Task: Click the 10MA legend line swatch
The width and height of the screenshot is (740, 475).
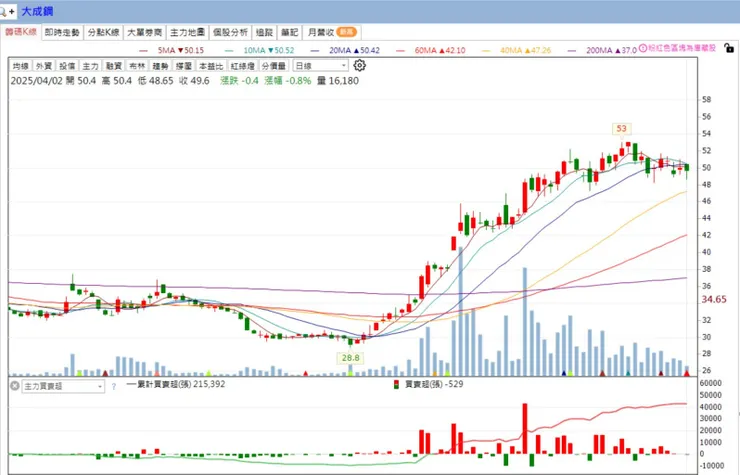Action: (x=229, y=50)
